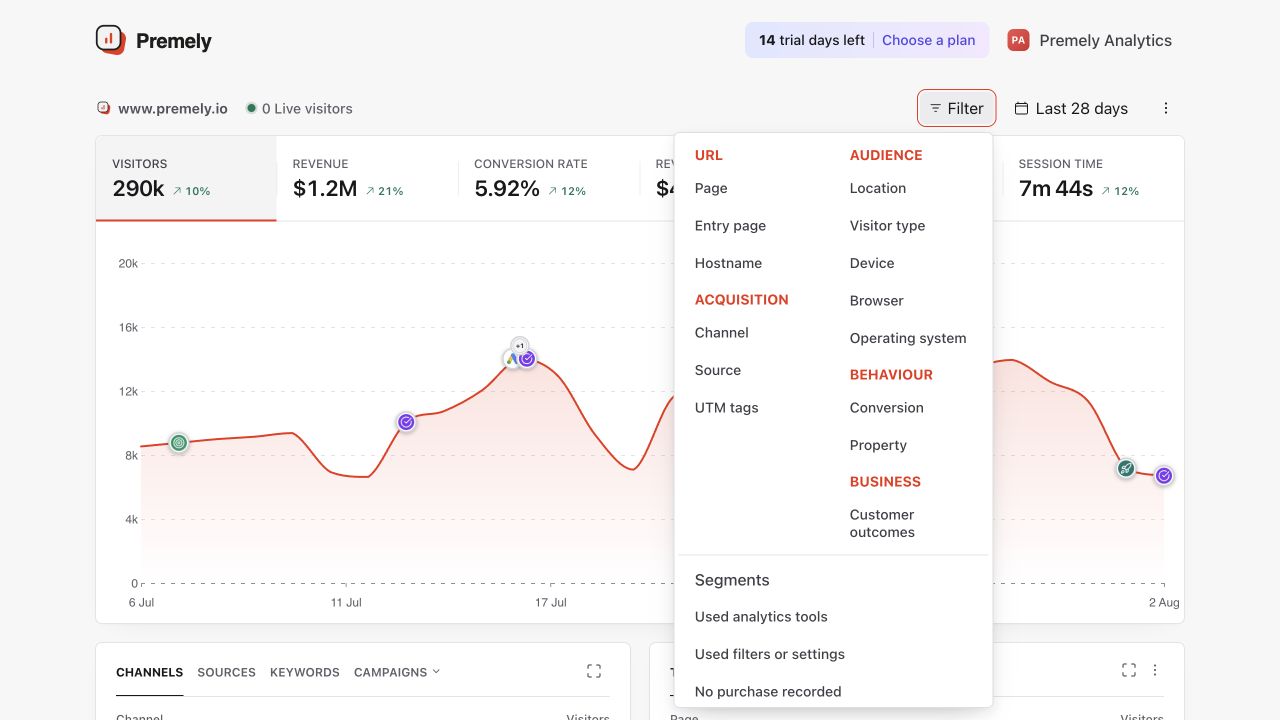Viewport: 1280px width, 720px height.
Task: Click the Premely logo icon
Action: (110, 40)
